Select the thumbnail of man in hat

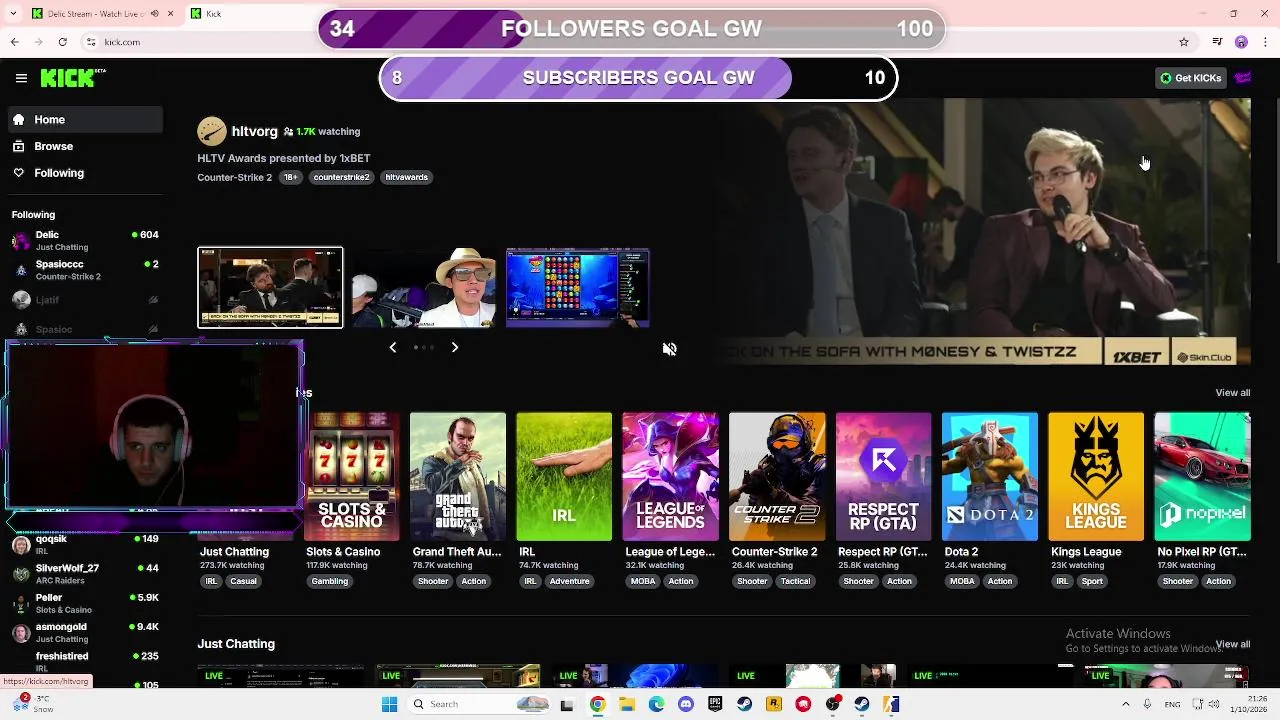point(424,287)
